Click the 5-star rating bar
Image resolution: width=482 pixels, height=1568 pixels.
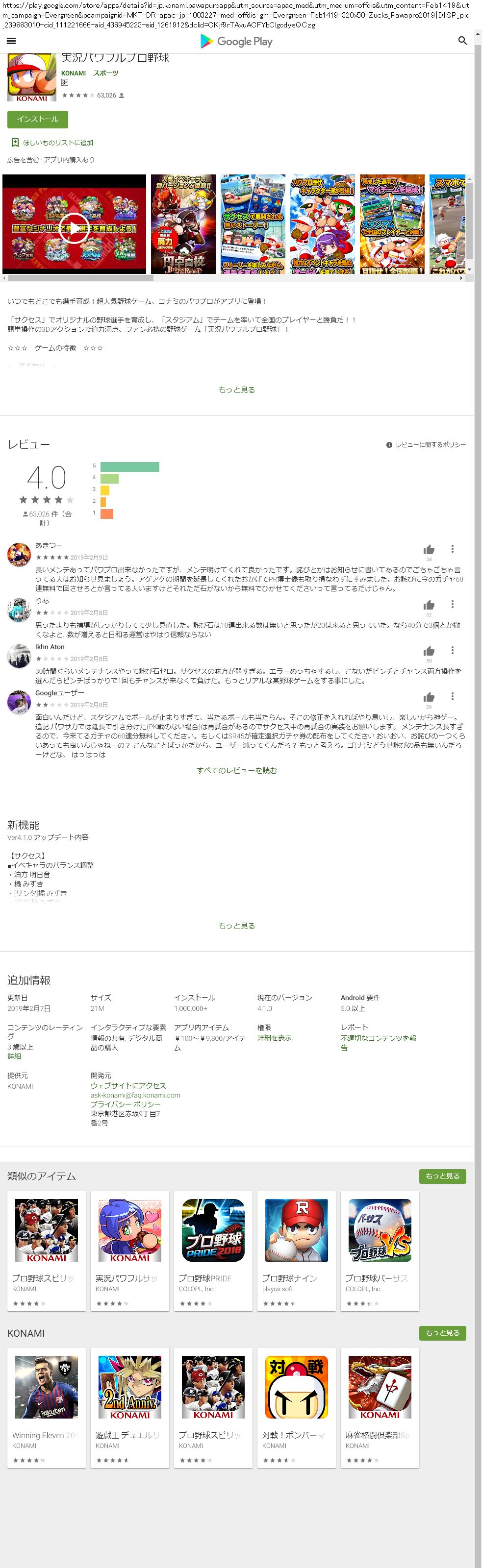(x=130, y=467)
